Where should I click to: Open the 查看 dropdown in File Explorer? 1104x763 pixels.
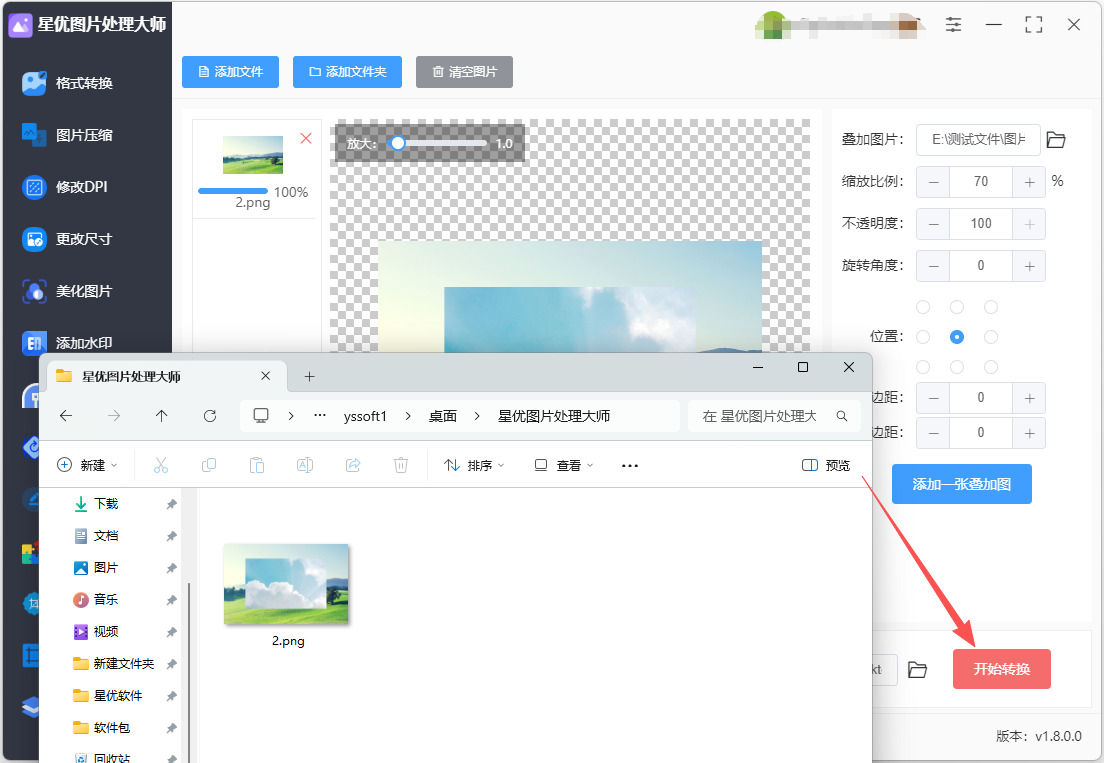tap(563, 465)
